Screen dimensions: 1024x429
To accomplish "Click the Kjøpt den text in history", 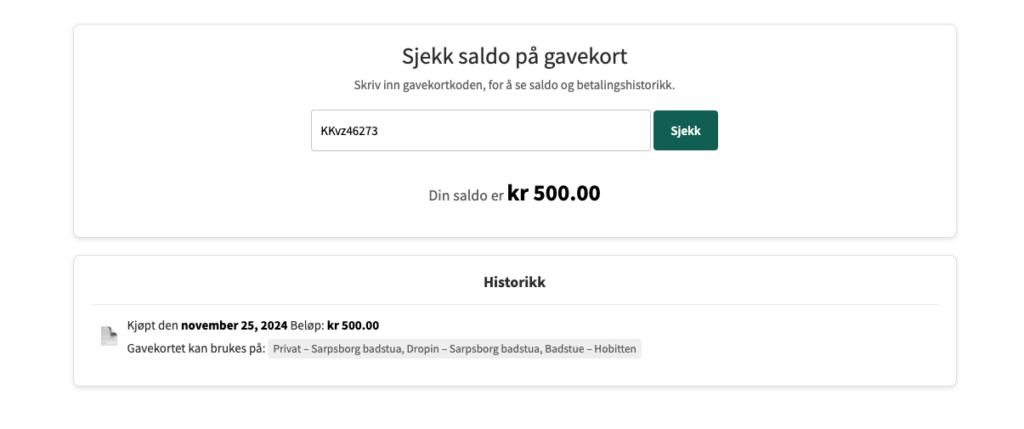I will tap(153, 325).
